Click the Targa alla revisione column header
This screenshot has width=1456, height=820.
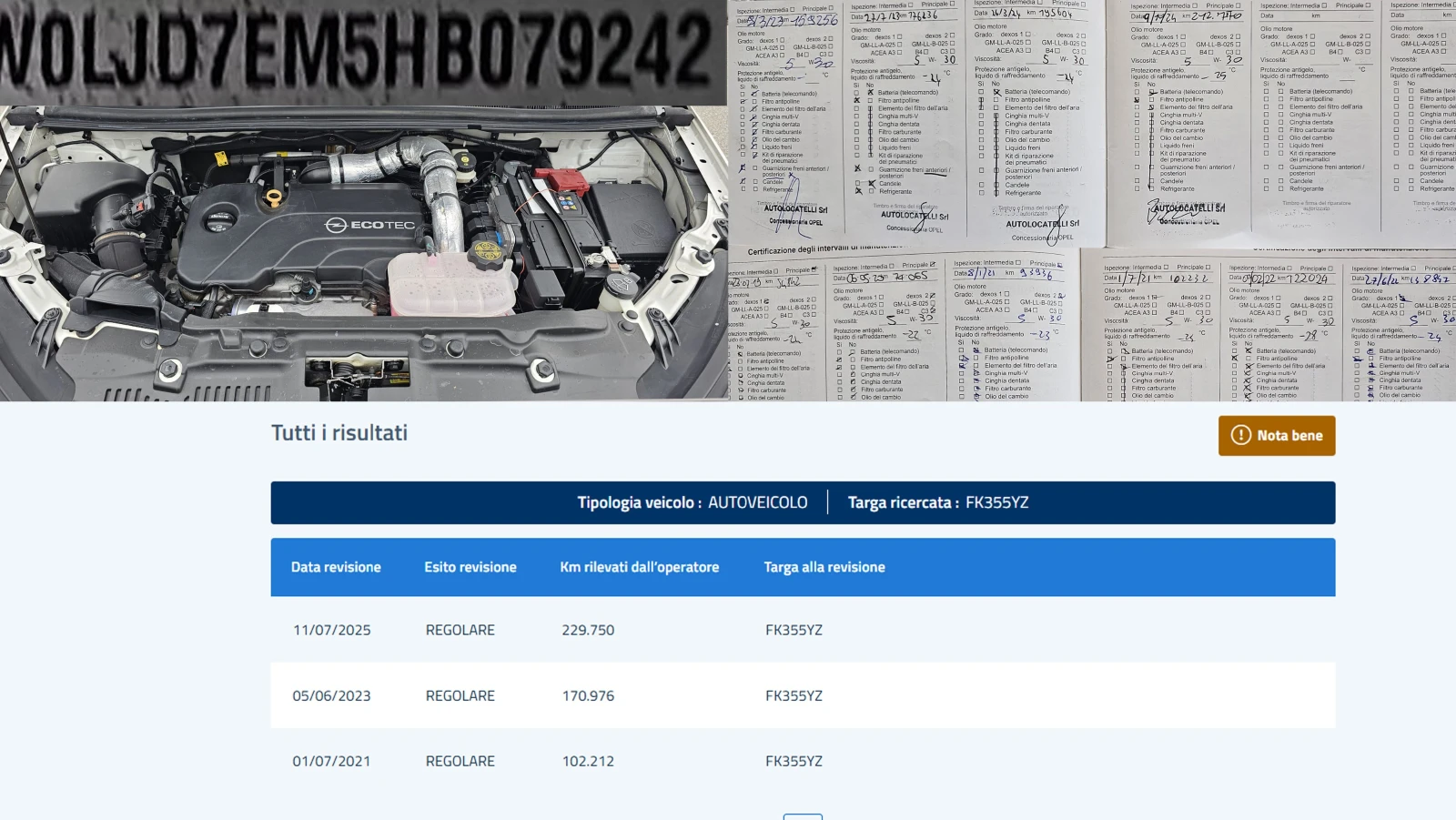point(824,567)
